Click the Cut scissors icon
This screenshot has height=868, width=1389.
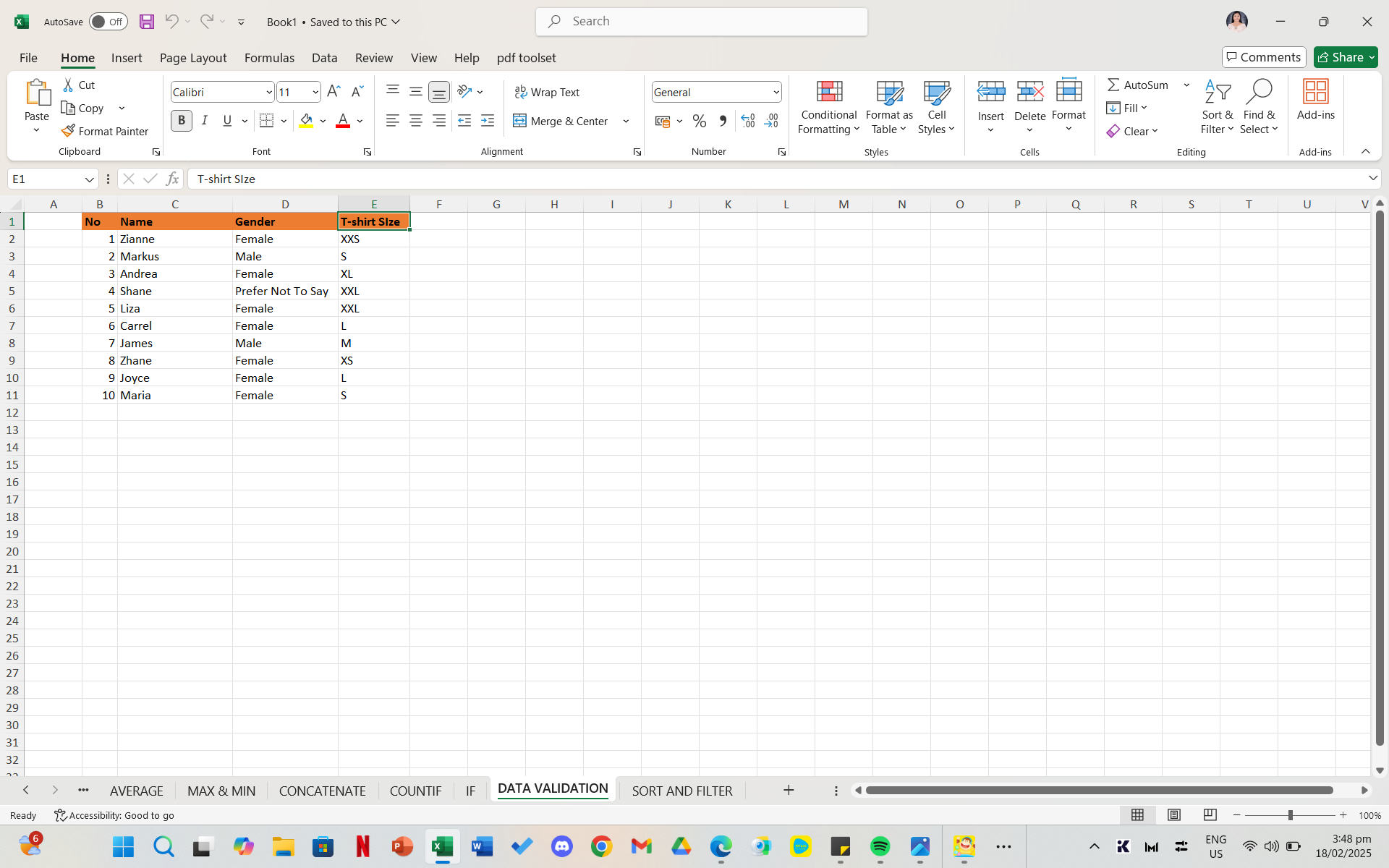pos(69,85)
